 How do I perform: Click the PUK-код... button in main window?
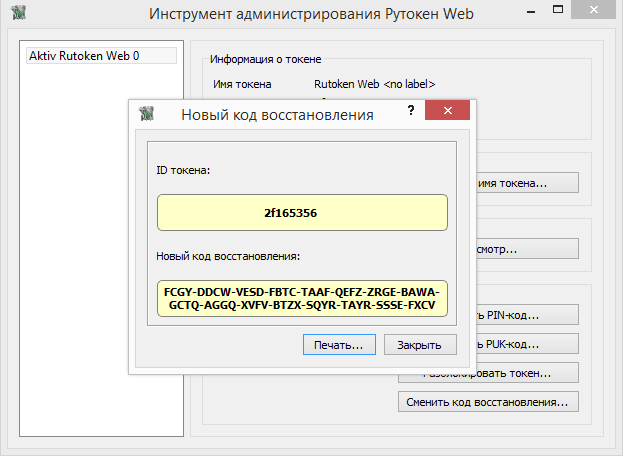tap(527, 344)
